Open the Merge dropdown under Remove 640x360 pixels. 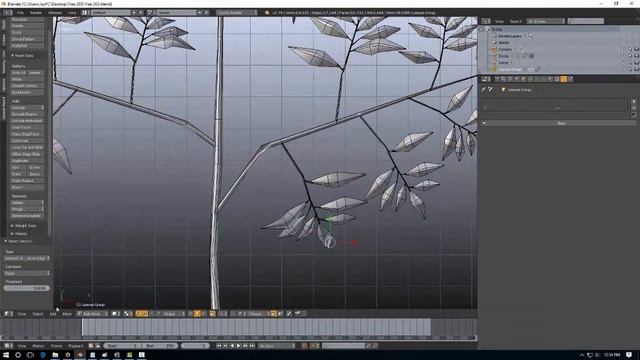(x=27, y=209)
